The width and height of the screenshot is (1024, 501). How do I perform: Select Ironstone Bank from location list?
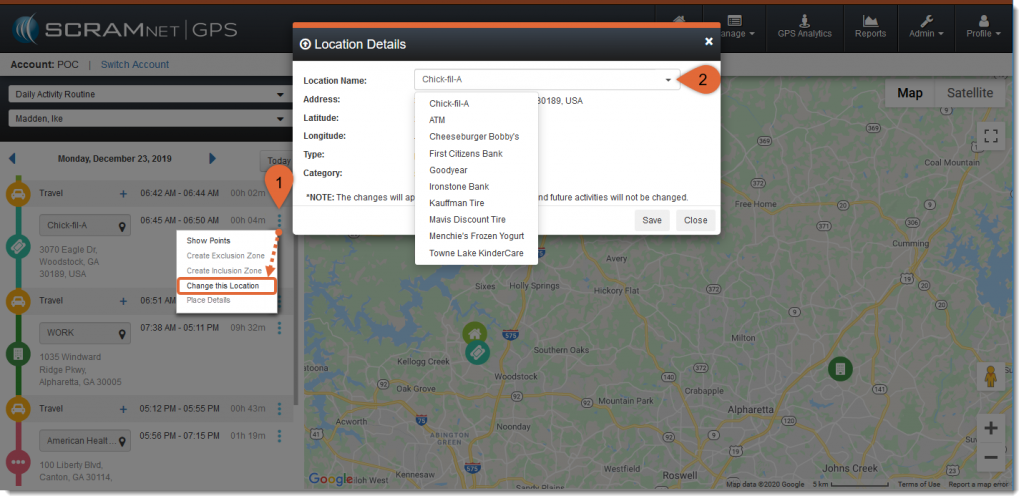coord(458,186)
